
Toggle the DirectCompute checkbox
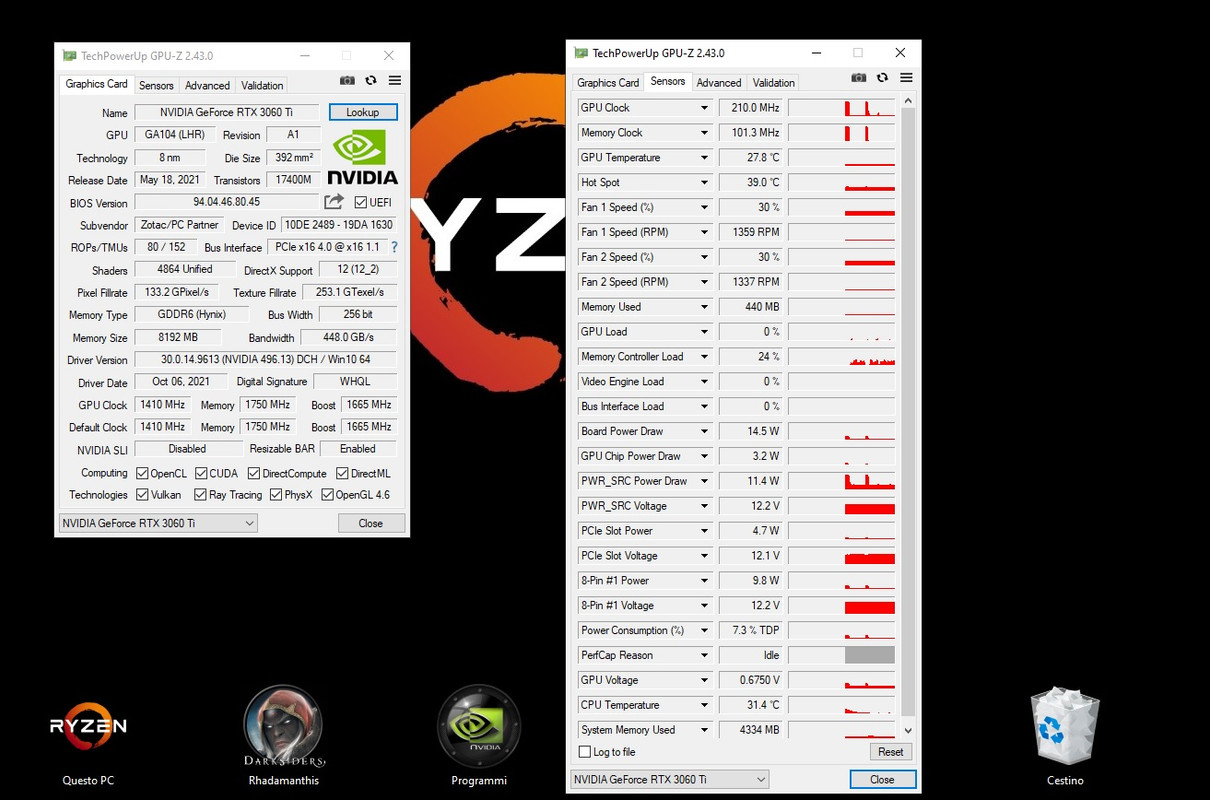(254, 473)
